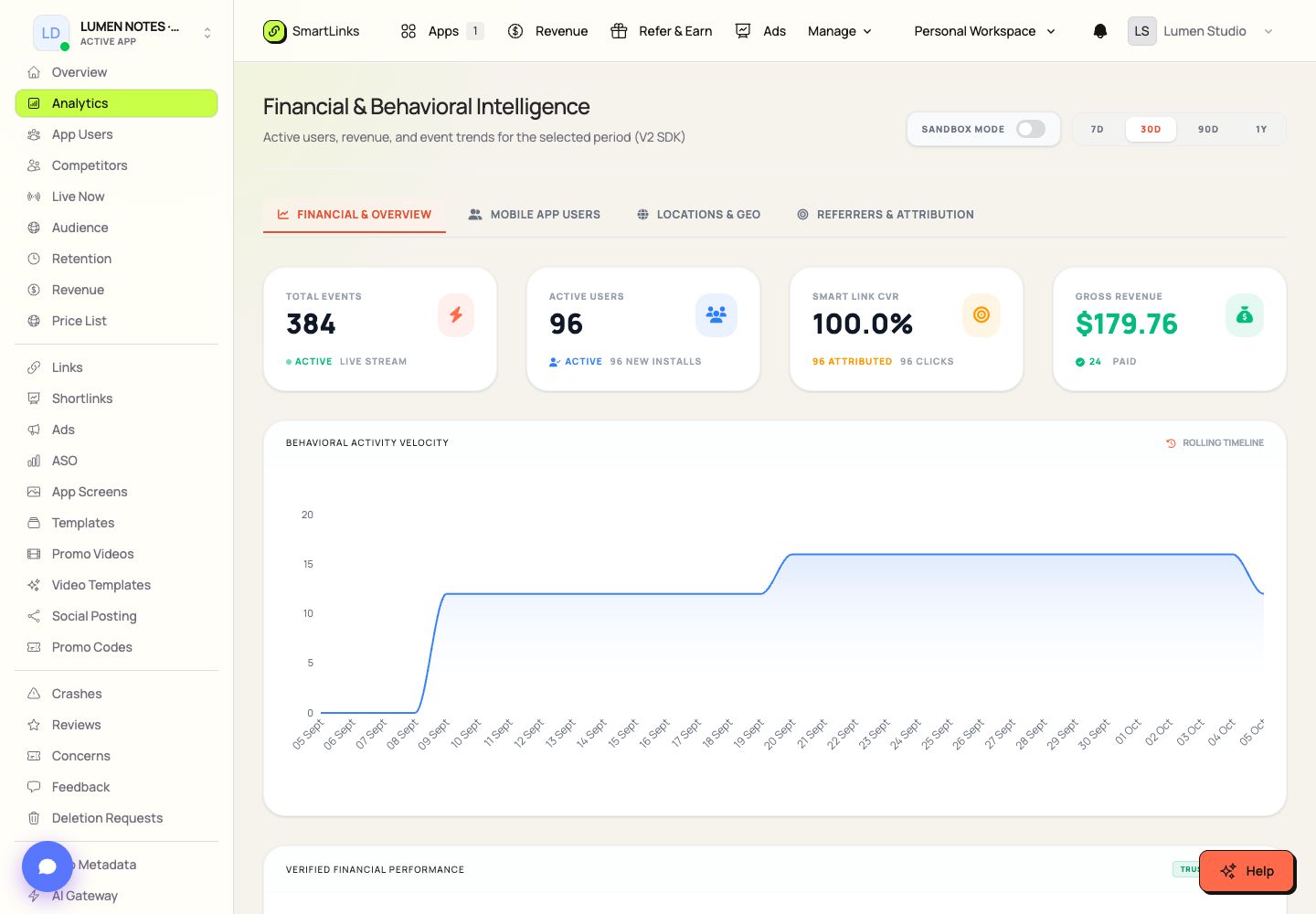Open Social Posting in the sidebar
This screenshot has width=1316, height=914.
116,616
